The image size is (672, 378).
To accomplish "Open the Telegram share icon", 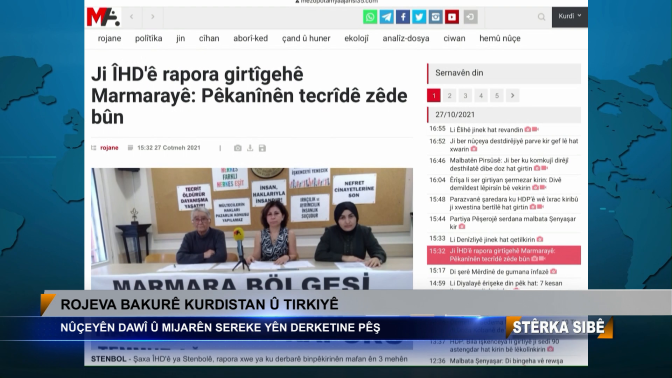I will point(386,17).
